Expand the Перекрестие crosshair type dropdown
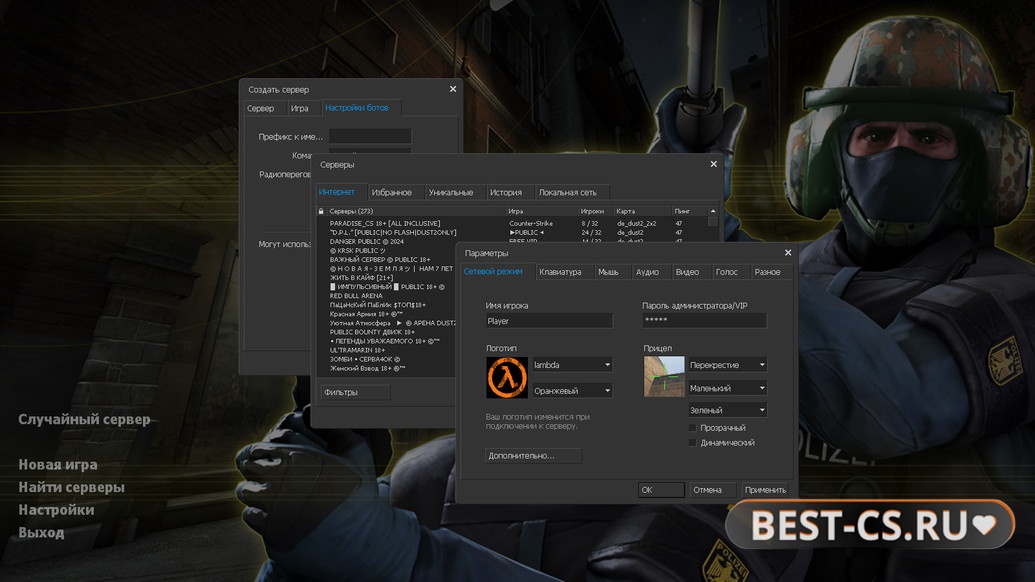 (x=727, y=365)
